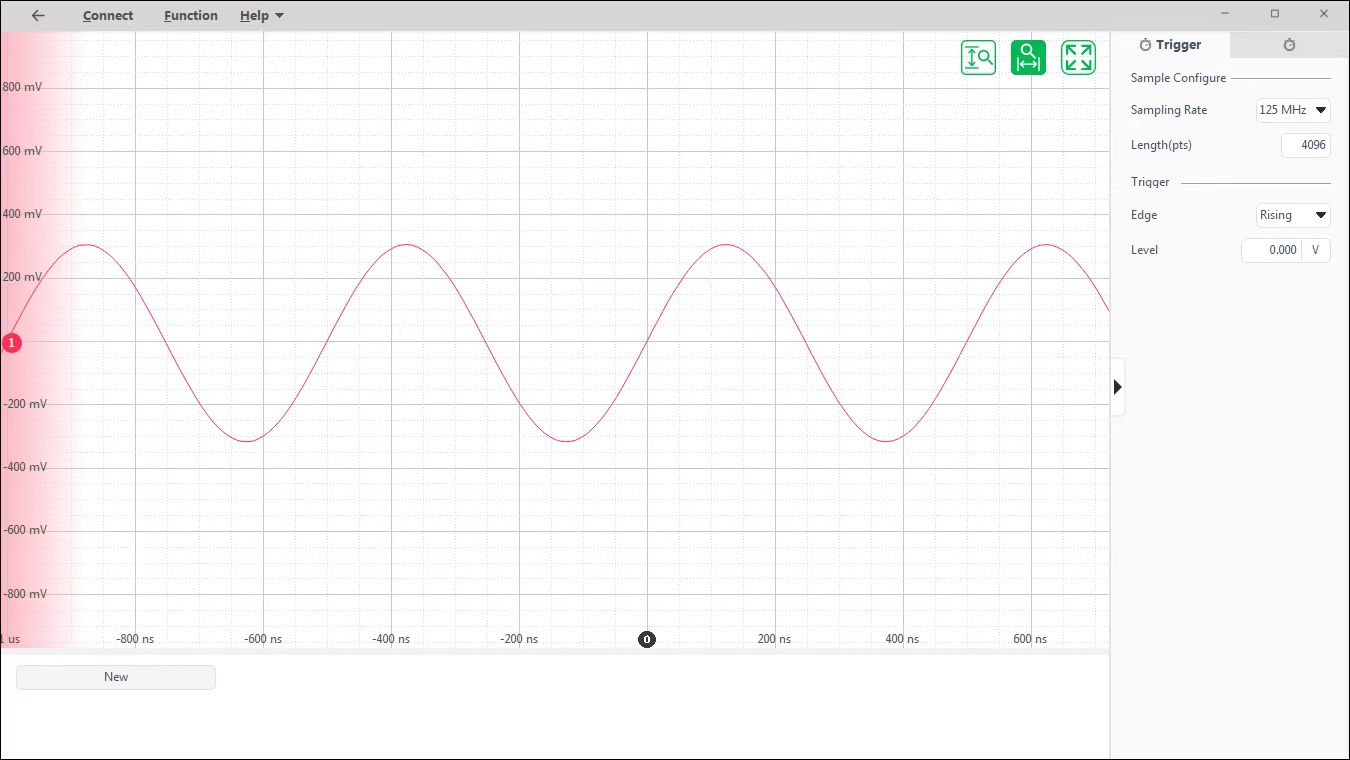Click the zero trigger position marker
The image size is (1350, 760).
pos(647,639)
